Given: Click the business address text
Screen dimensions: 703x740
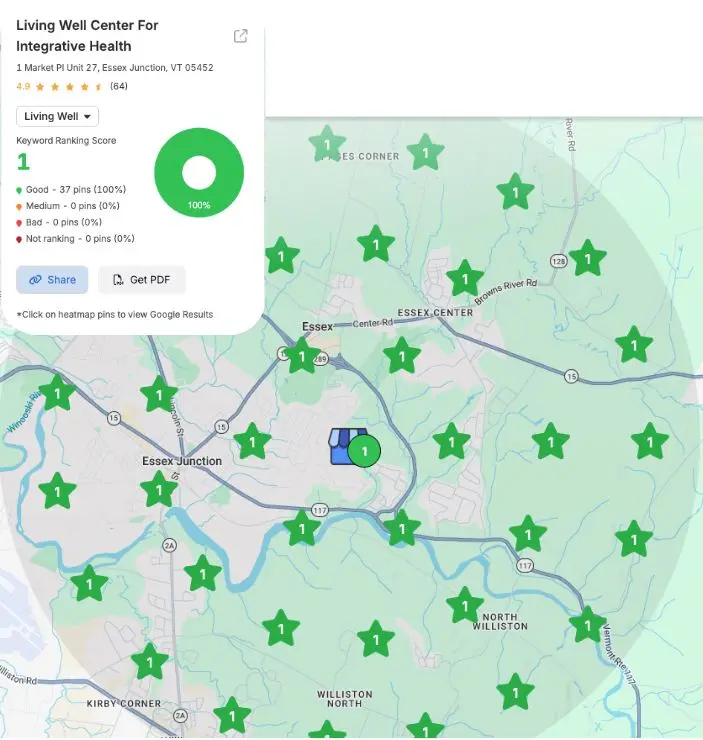Looking at the screenshot, I should 115,67.
